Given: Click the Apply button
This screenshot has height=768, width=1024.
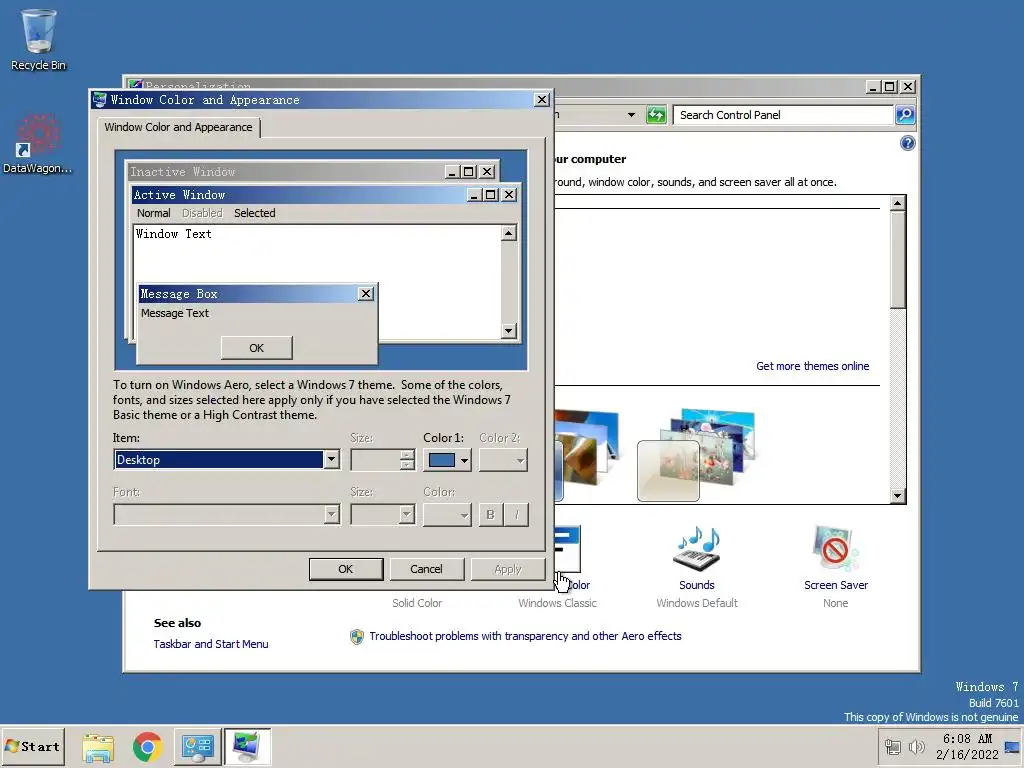Looking at the screenshot, I should [x=507, y=569].
